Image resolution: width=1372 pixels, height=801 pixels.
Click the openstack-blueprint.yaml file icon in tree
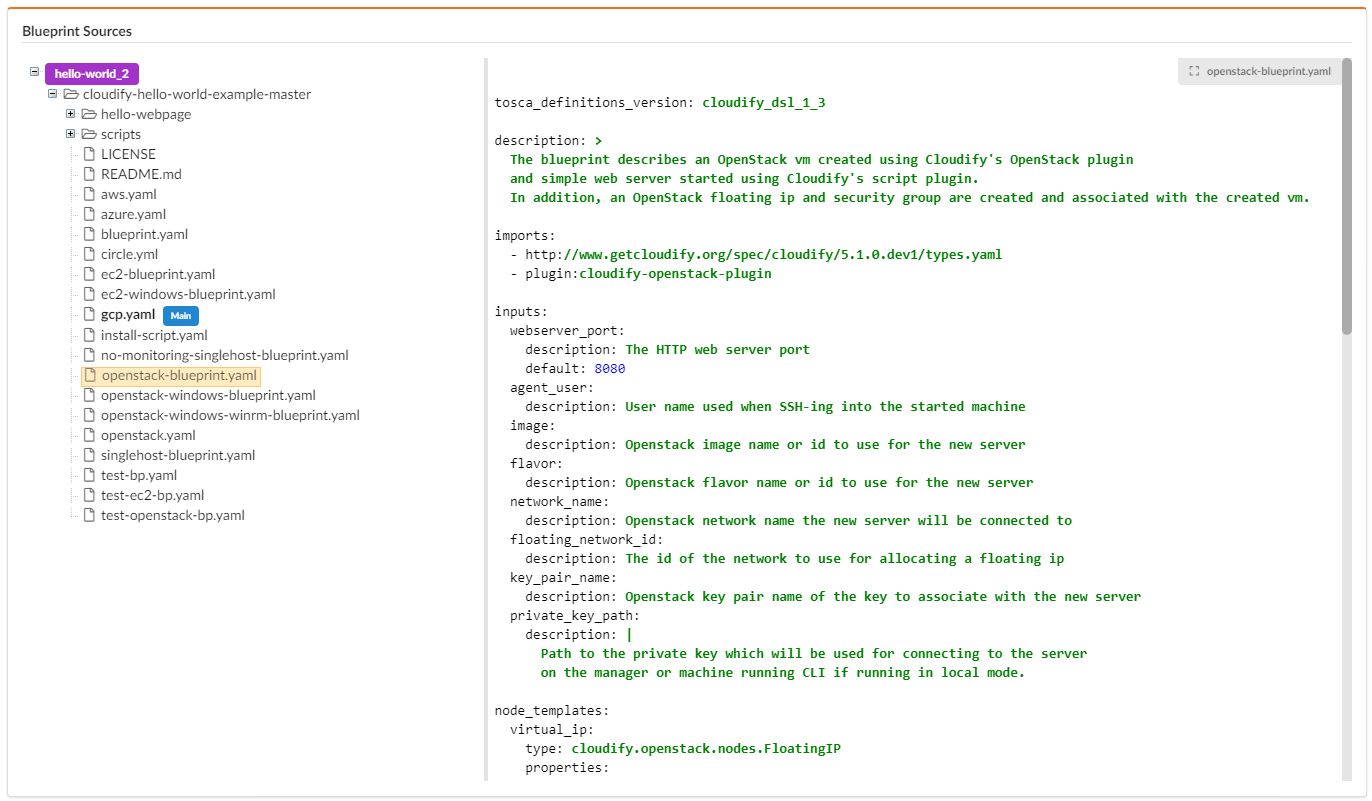(x=89, y=376)
